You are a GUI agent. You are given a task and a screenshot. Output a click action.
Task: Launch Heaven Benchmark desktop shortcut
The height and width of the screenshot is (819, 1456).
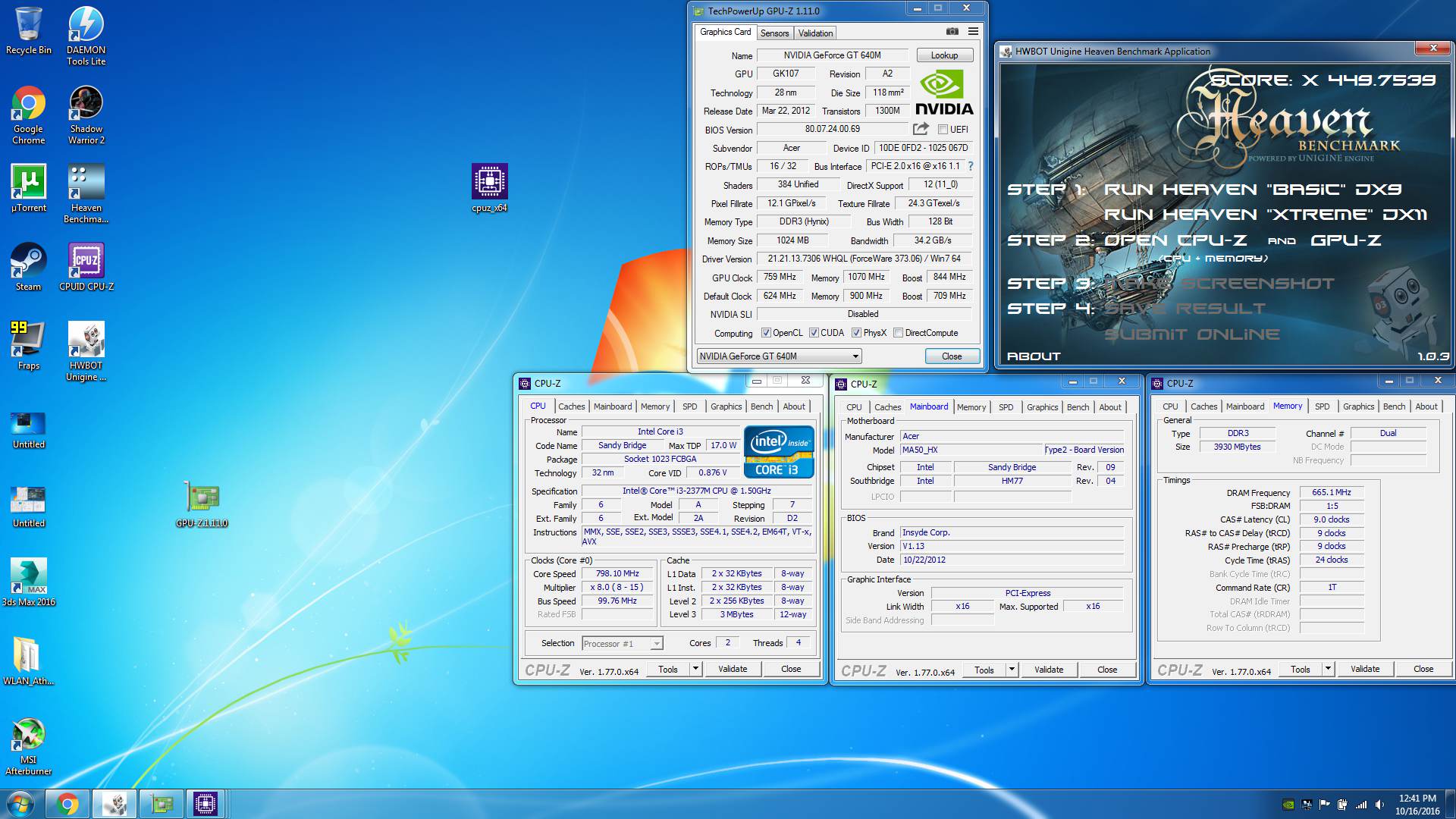[x=86, y=193]
